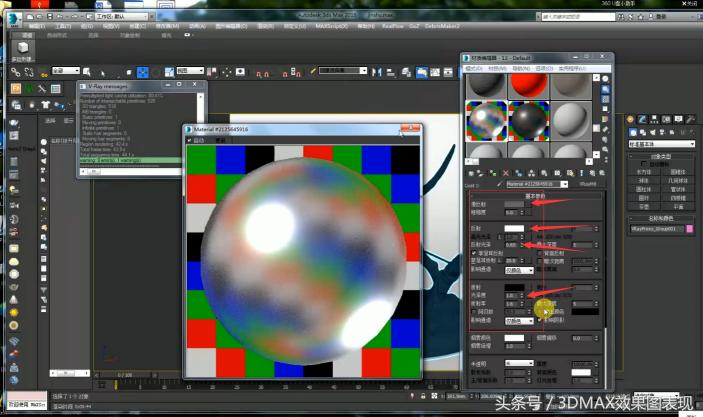Toggle the Affect shadows checkbox

click(540, 320)
